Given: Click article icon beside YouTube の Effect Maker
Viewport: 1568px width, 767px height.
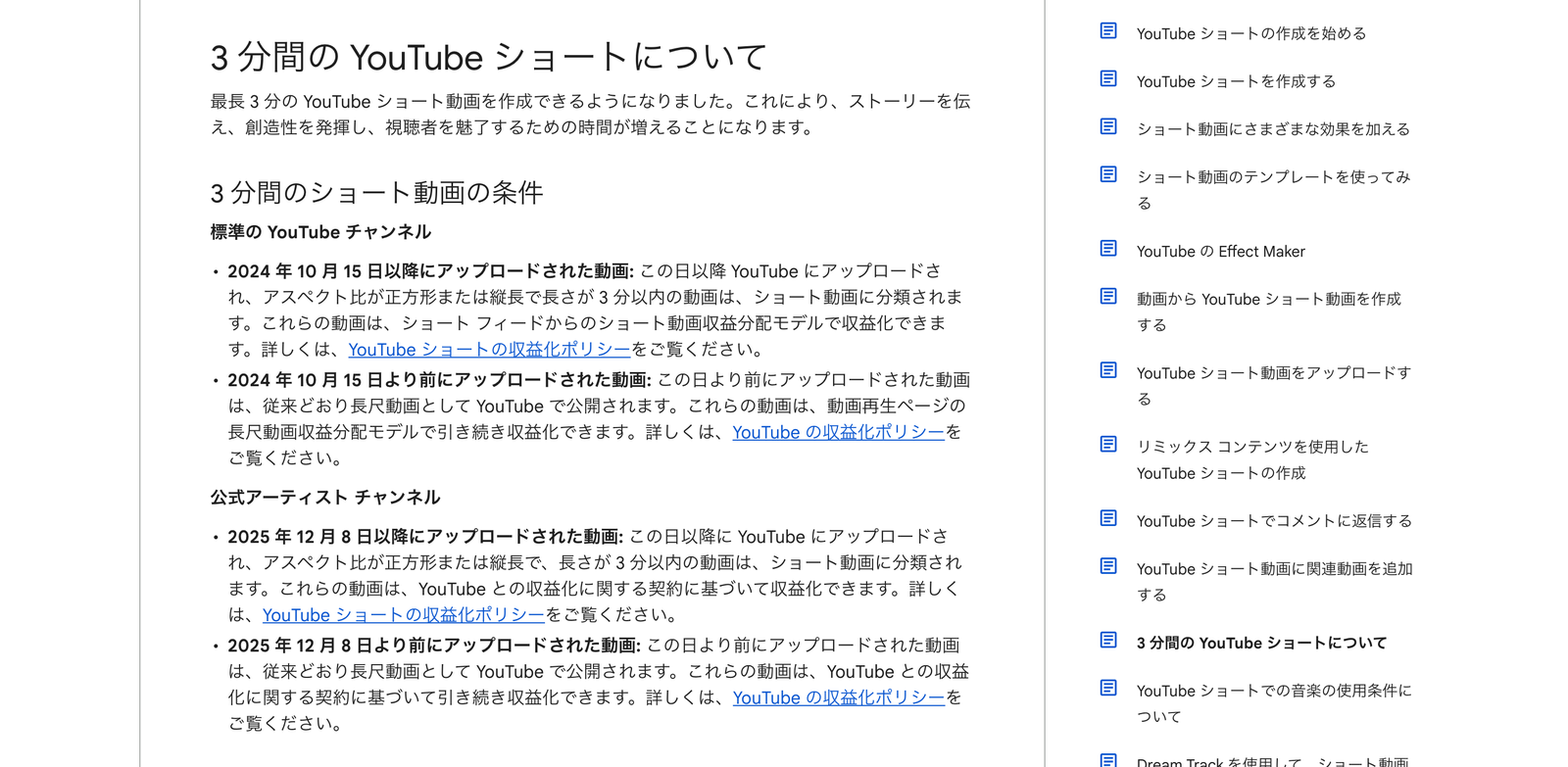Looking at the screenshot, I should coord(1108,249).
